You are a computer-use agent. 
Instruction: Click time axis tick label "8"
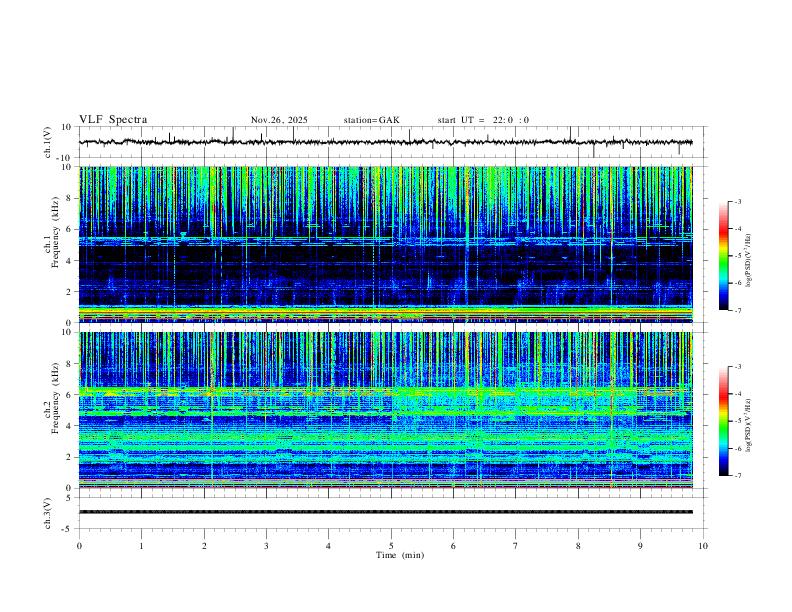[x=578, y=546]
